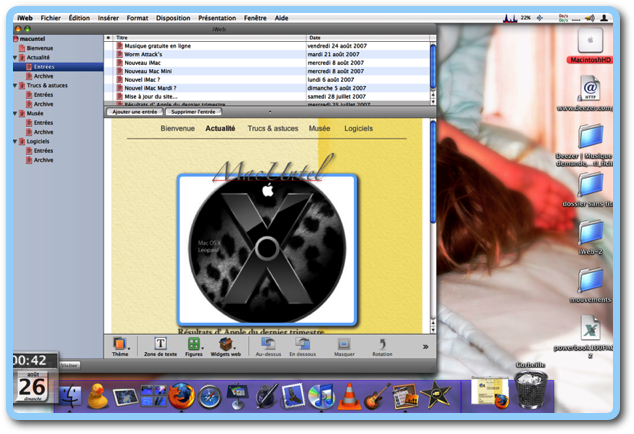Launch the yellow duck app in Dock
634x434 pixels.
pyautogui.click(x=97, y=396)
